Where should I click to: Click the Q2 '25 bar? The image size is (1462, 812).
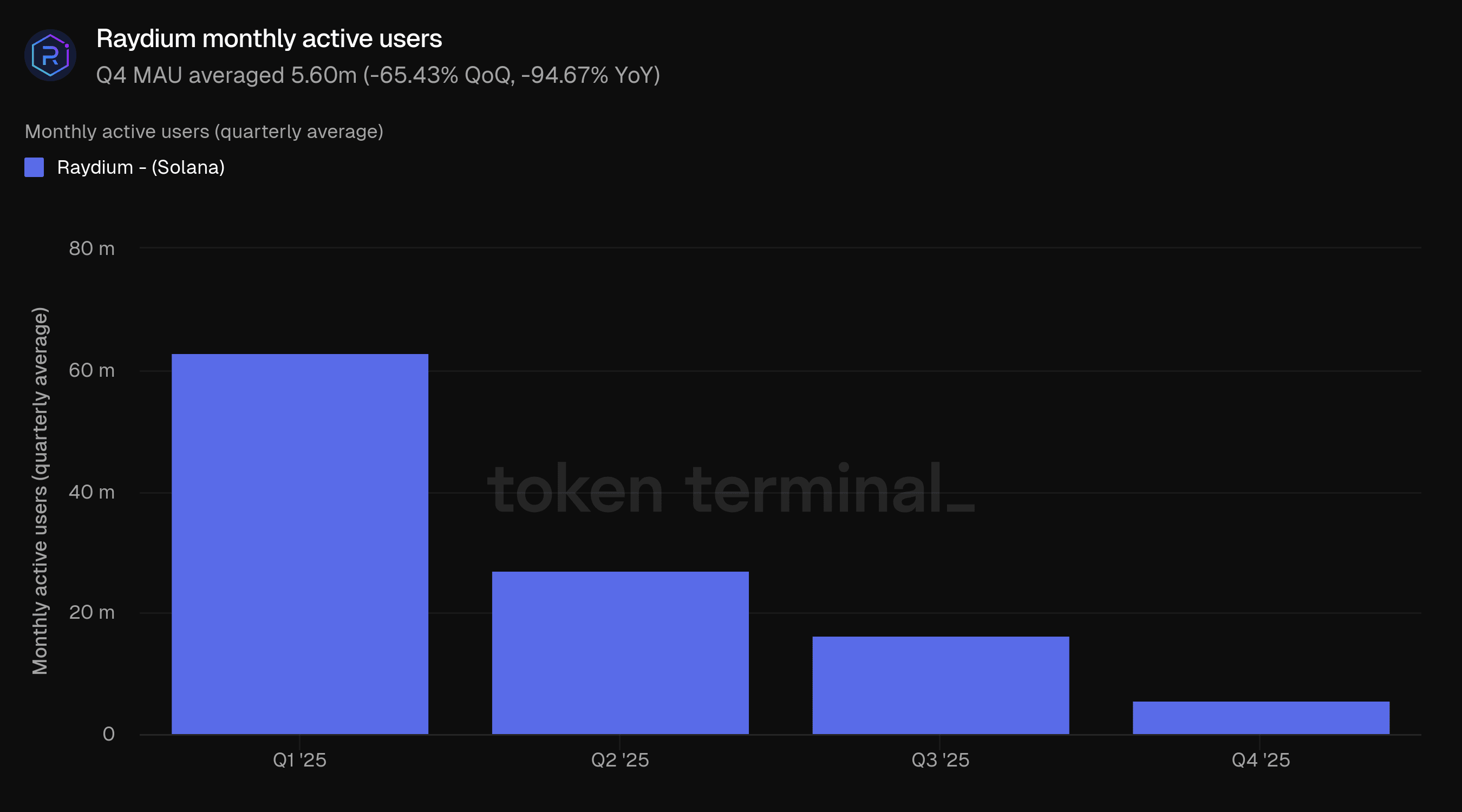click(x=620, y=652)
